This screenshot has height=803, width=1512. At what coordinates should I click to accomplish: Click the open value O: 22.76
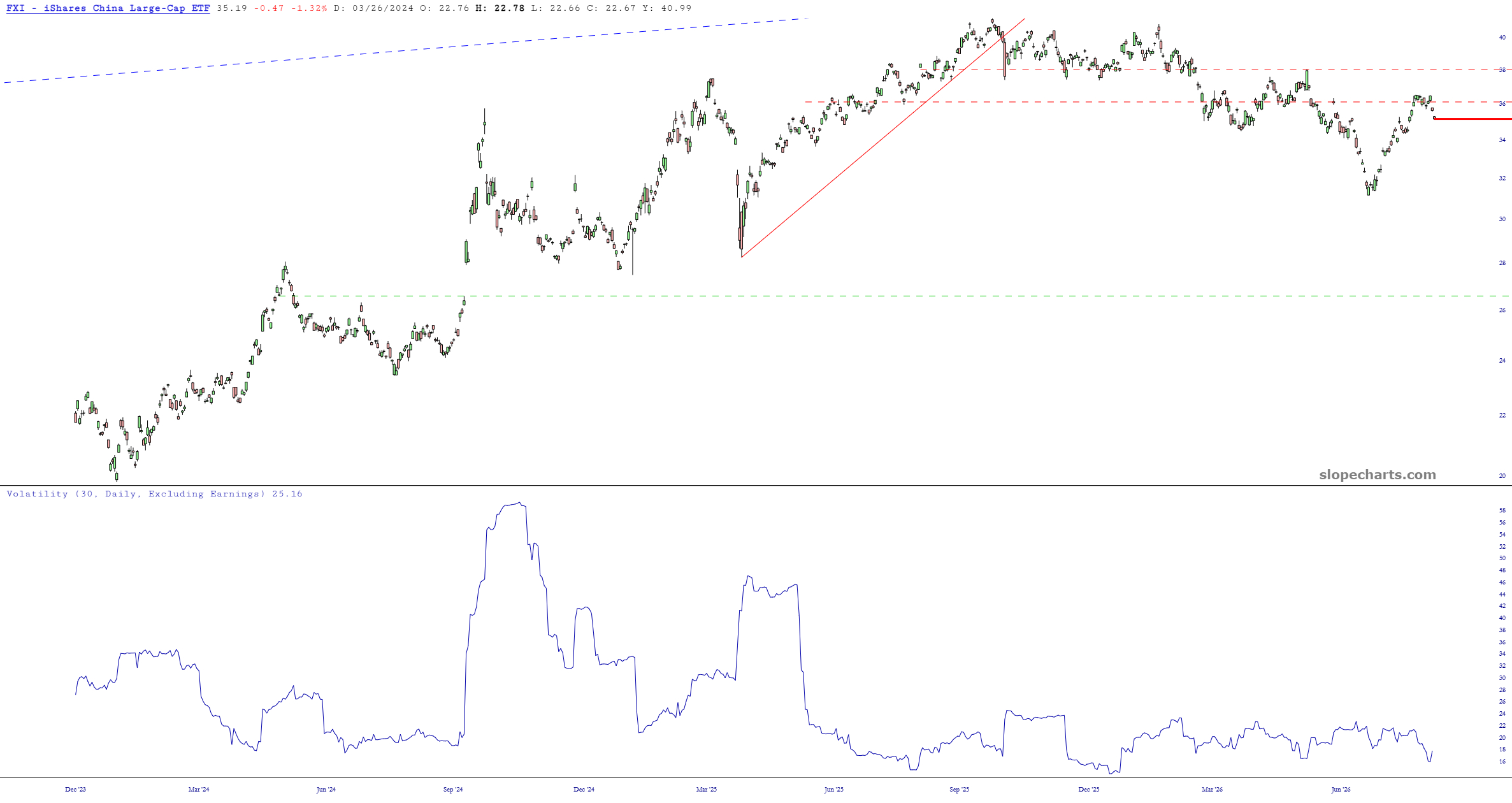point(444,8)
